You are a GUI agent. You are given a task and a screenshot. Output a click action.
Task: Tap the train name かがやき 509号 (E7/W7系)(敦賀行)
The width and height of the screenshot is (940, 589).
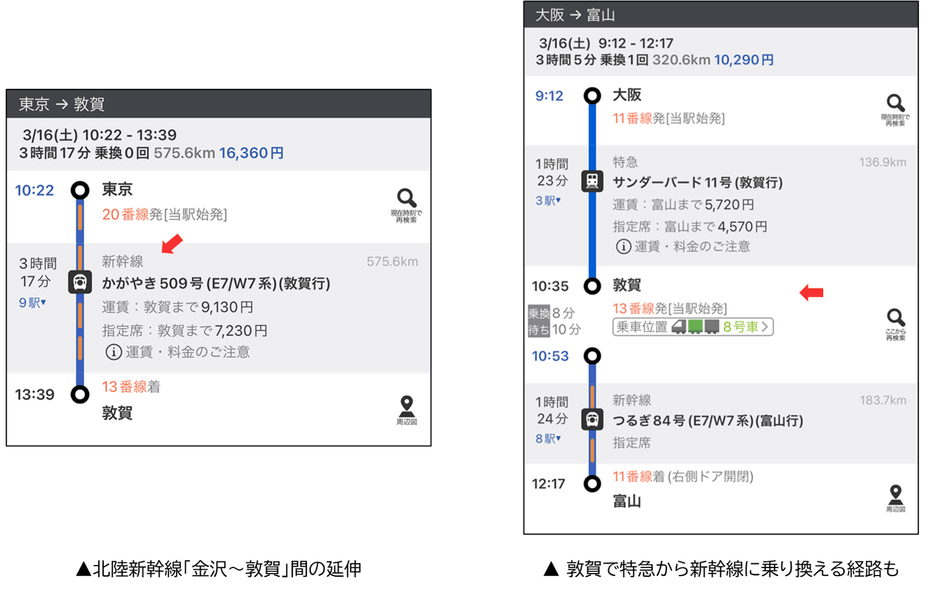216,283
